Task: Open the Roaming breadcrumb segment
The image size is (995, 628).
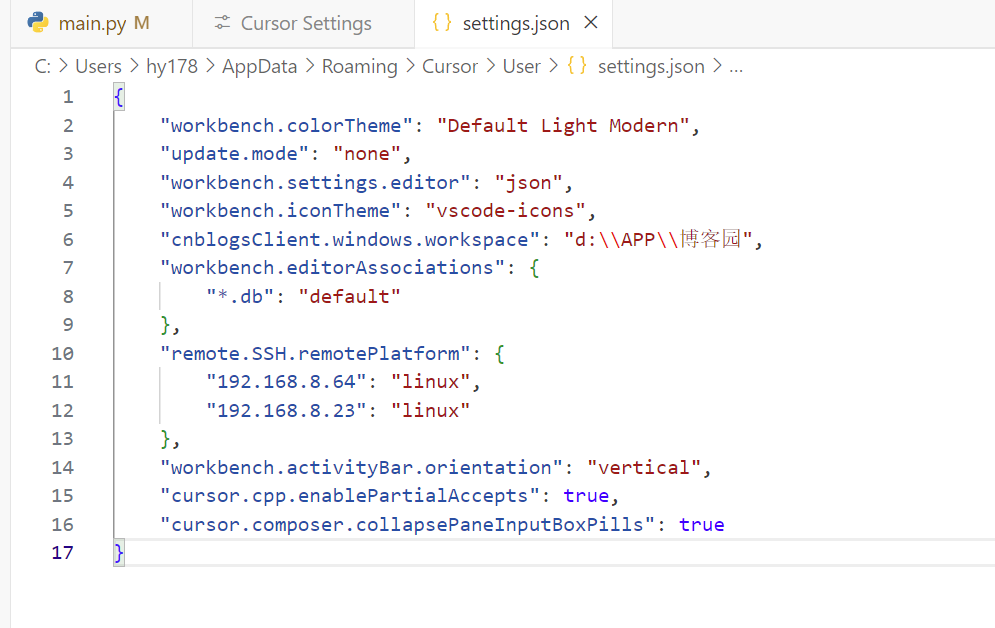Action: pyautogui.click(x=359, y=67)
